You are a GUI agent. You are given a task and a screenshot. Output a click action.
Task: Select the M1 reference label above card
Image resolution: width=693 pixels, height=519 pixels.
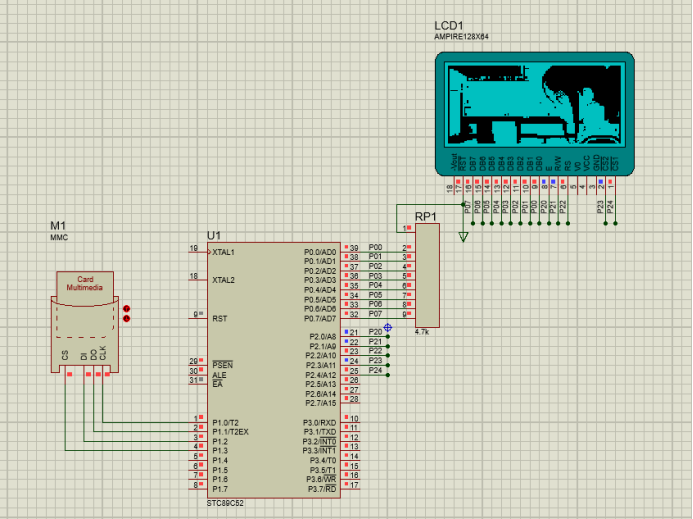57,226
